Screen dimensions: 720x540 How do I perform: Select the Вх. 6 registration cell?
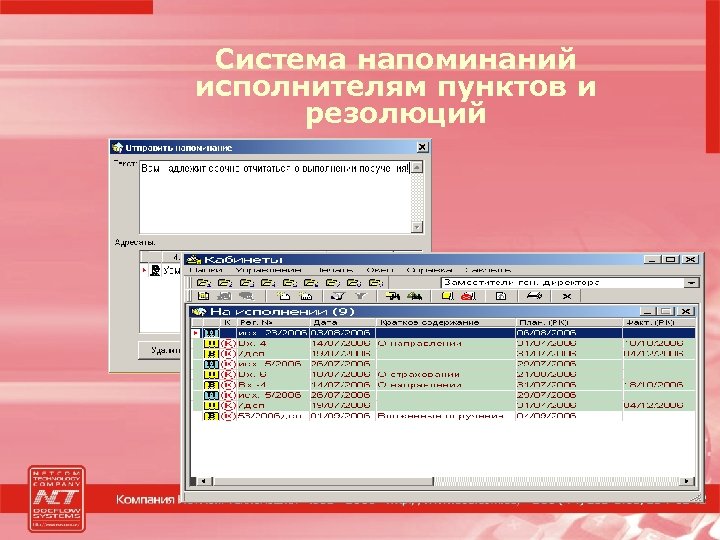pyautogui.click(x=274, y=374)
